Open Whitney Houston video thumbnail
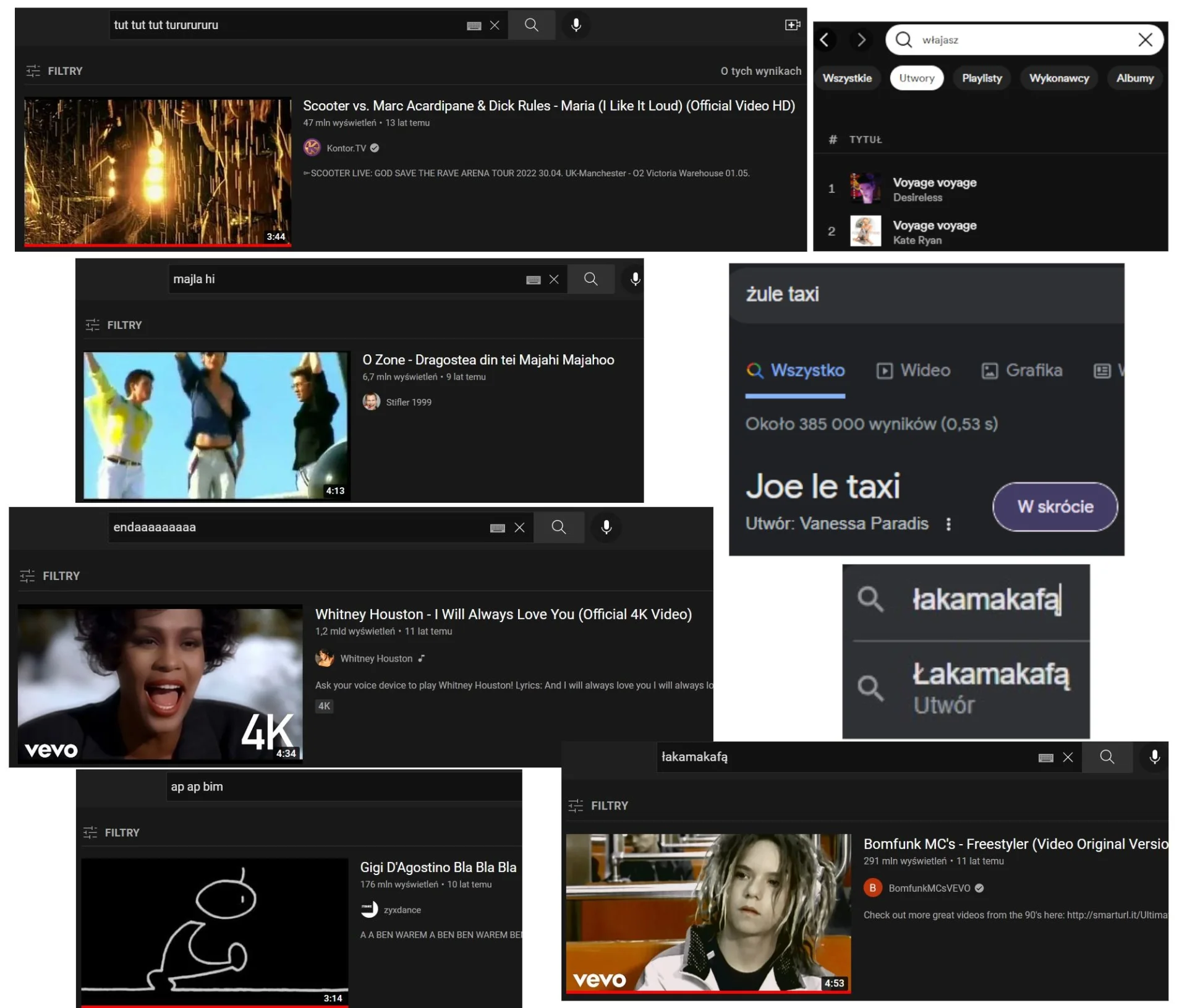Screen dimensions: 1187x1008 (160, 684)
